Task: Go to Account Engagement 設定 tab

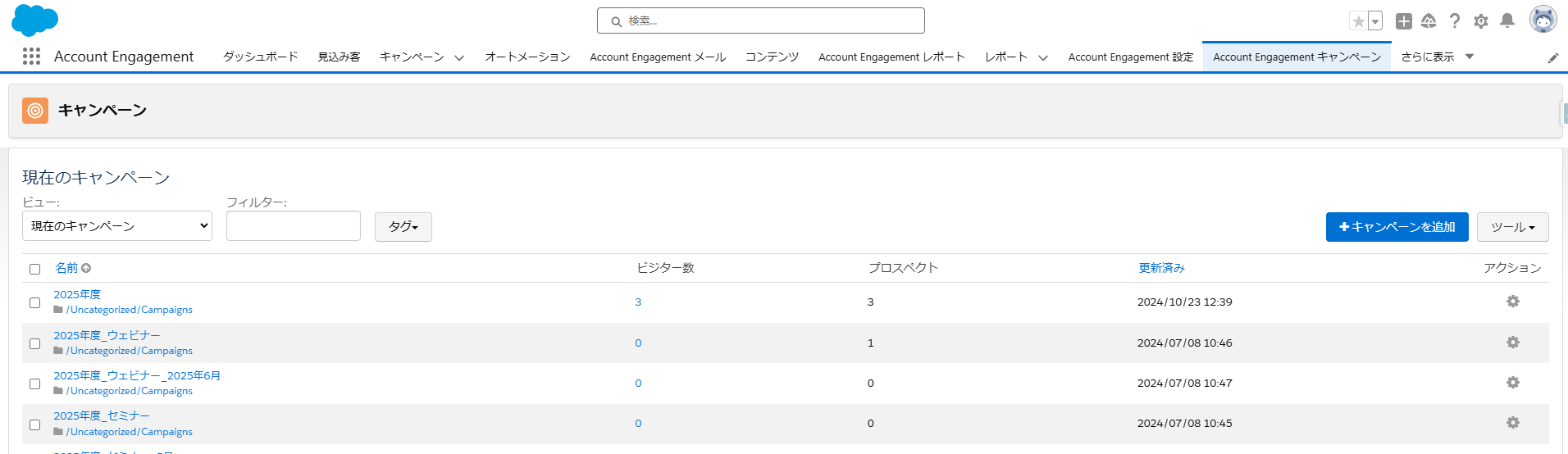Action: [1131, 57]
